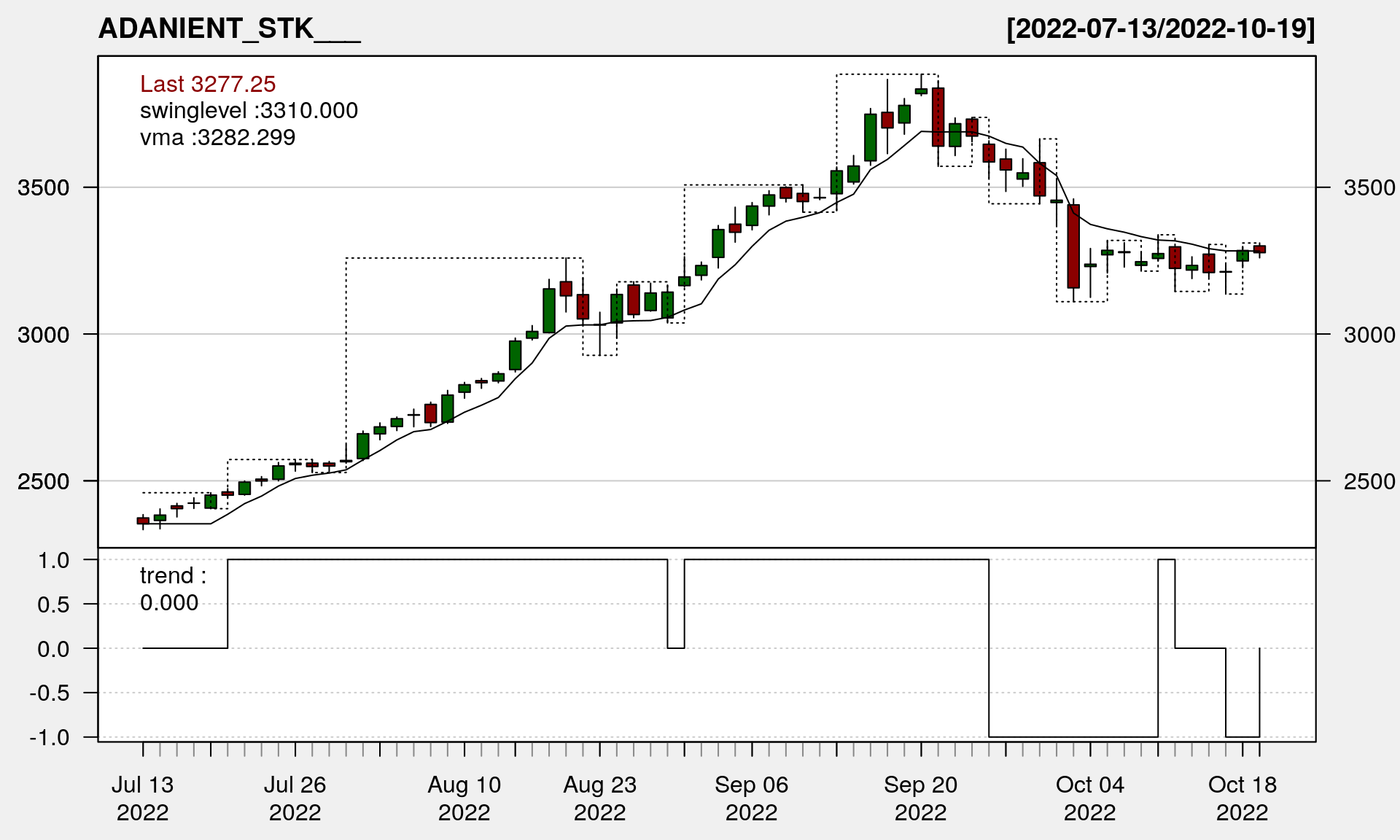Click the Oct 18 2022 axis label

point(1242,798)
